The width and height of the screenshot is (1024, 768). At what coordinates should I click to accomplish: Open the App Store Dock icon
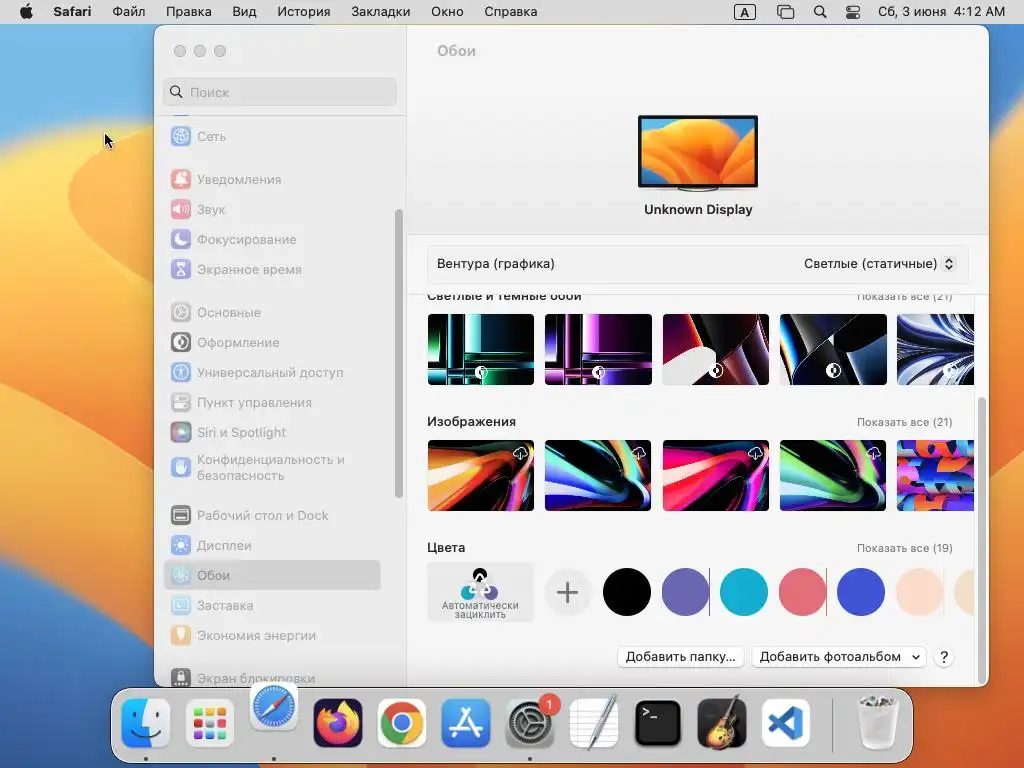point(466,723)
